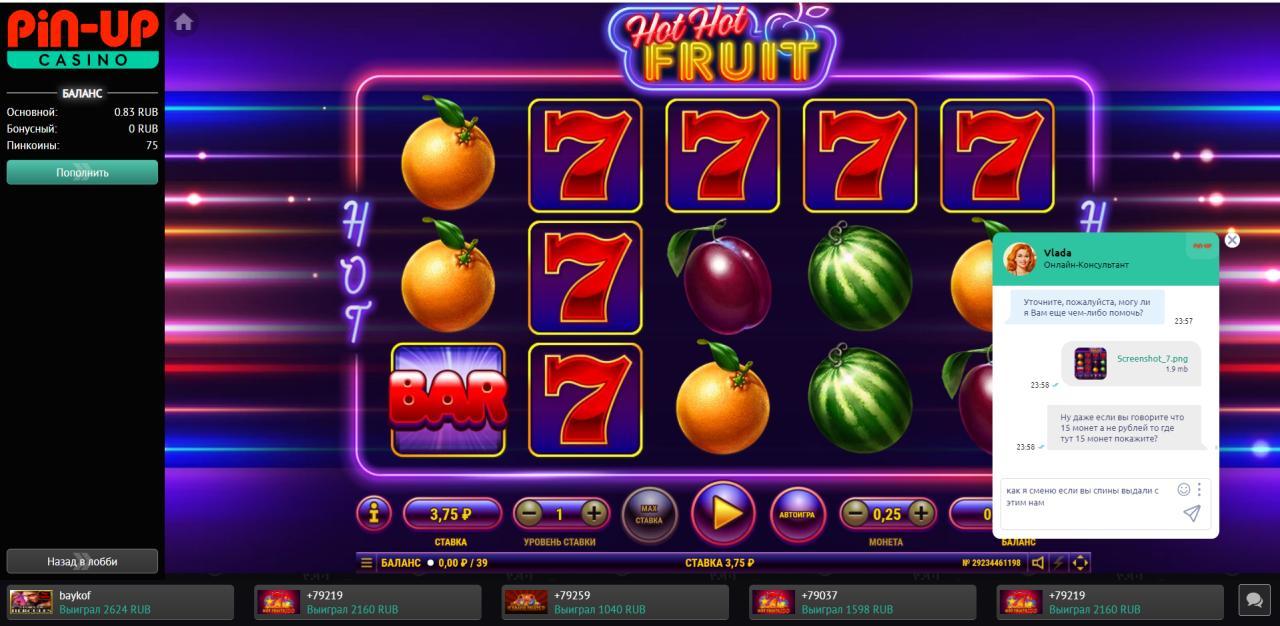This screenshot has height=626, width=1280.
Task: Send the chat message with paper plane
Action: point(1191,513)
